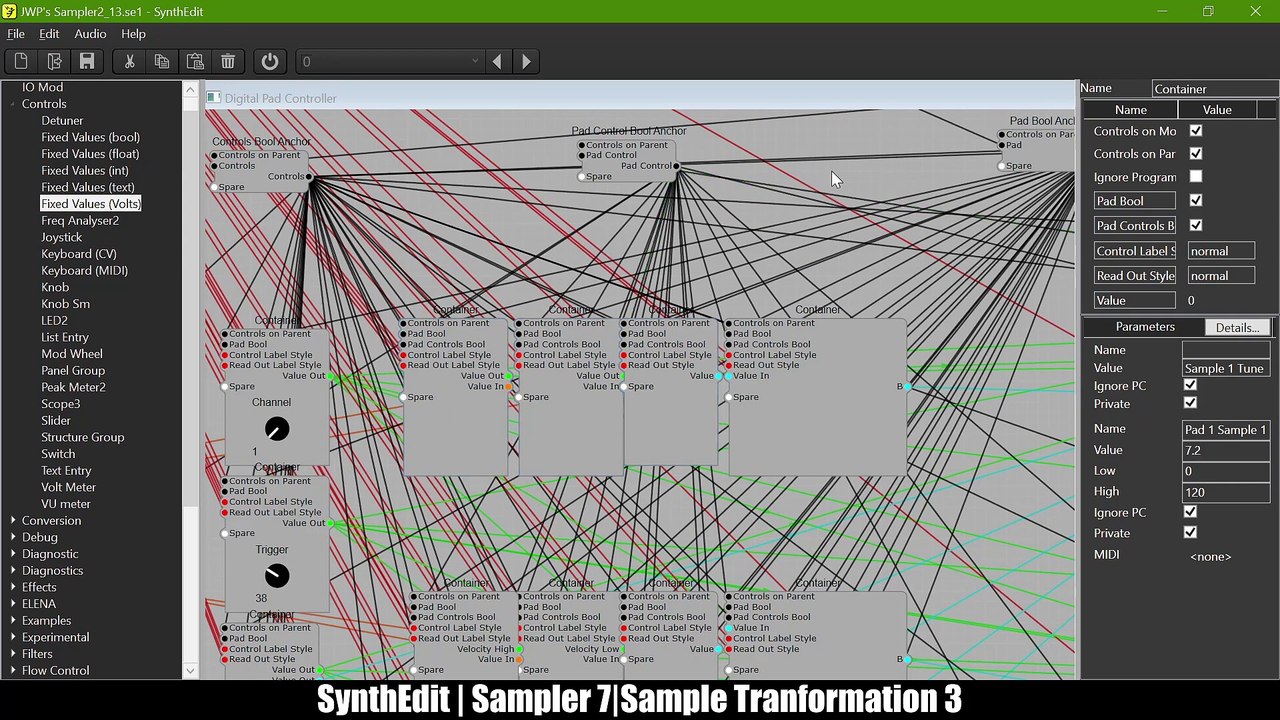Image resolution: width=1280 pixels, height=720 pixels.
Task: Save the project with floppy icon
Action: click(87, 61)
